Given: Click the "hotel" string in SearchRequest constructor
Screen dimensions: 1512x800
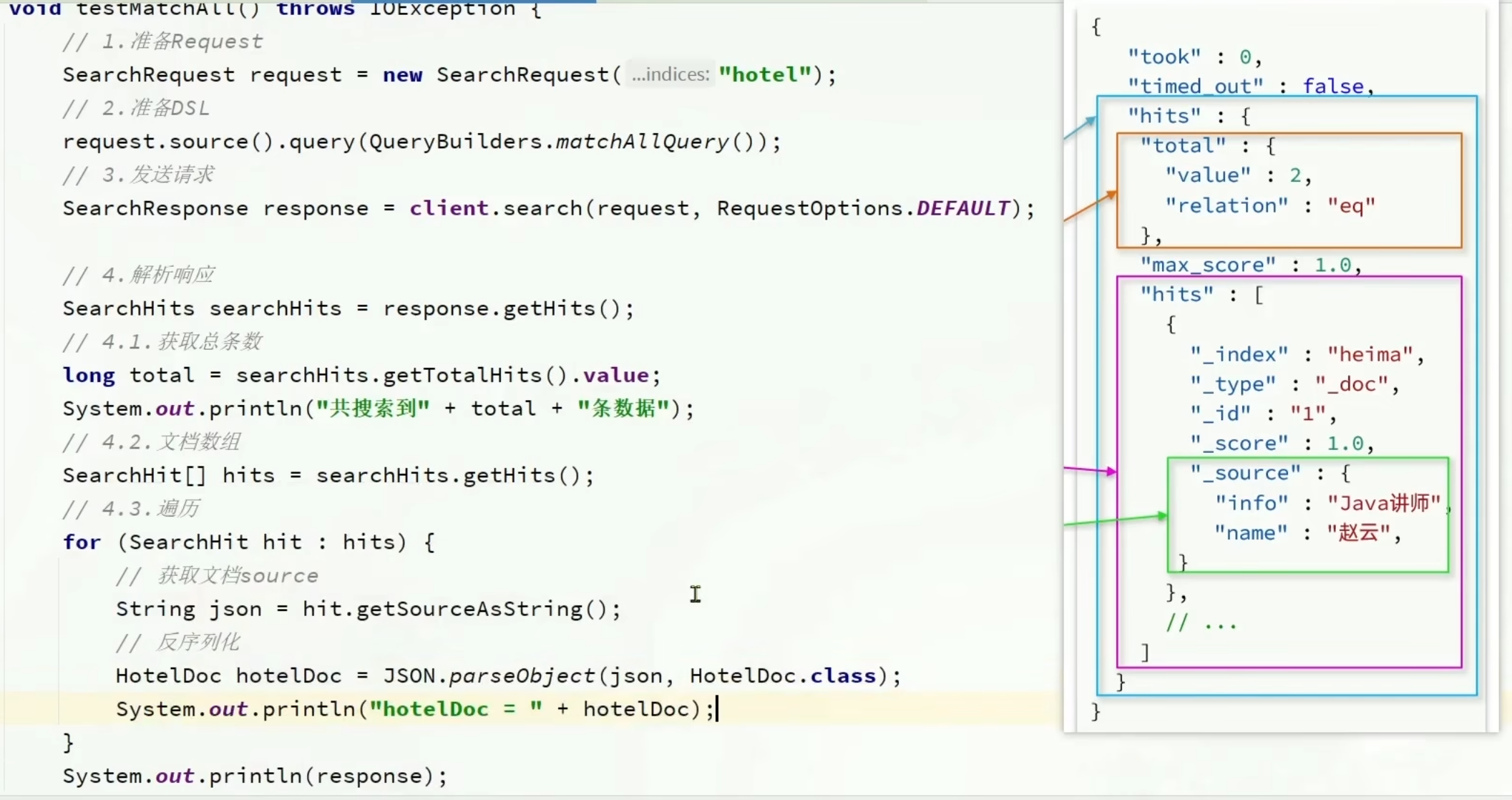Looking at the screenshot, I should 765,74.
